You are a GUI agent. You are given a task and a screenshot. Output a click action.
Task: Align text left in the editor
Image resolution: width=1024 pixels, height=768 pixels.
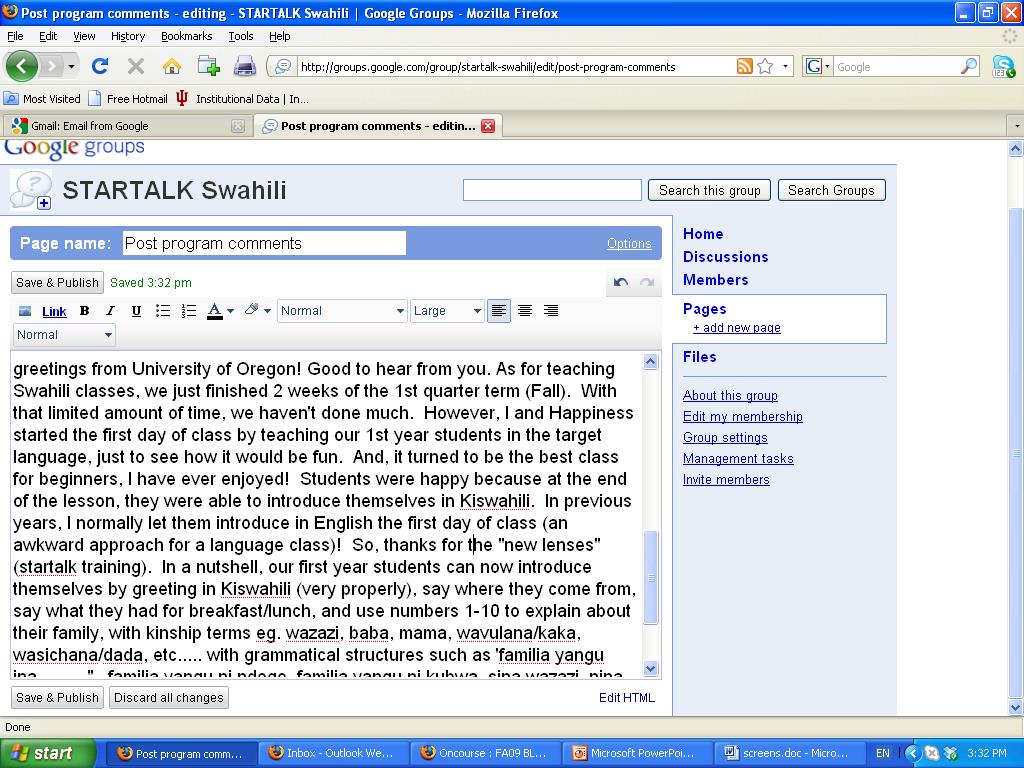coord(498,311)
